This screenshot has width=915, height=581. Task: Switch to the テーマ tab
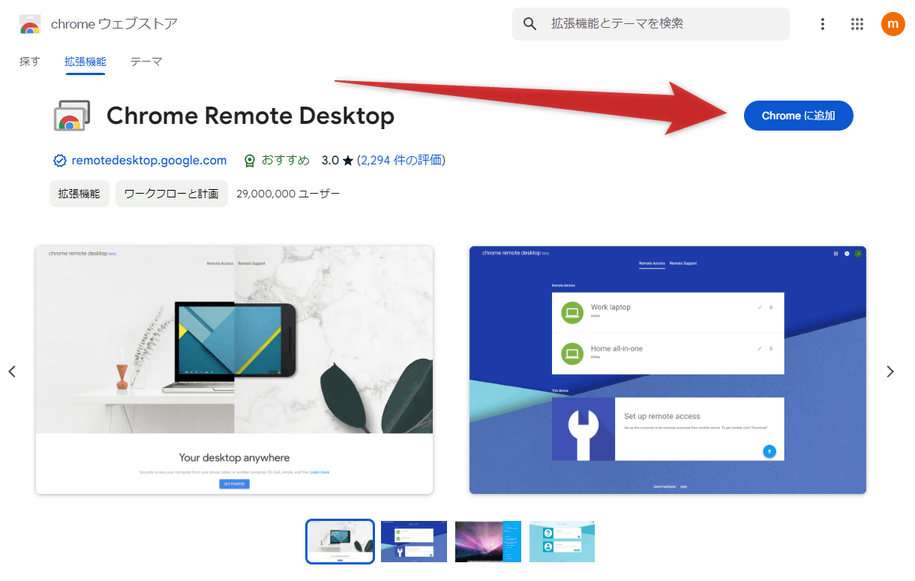tap(146, 61)
